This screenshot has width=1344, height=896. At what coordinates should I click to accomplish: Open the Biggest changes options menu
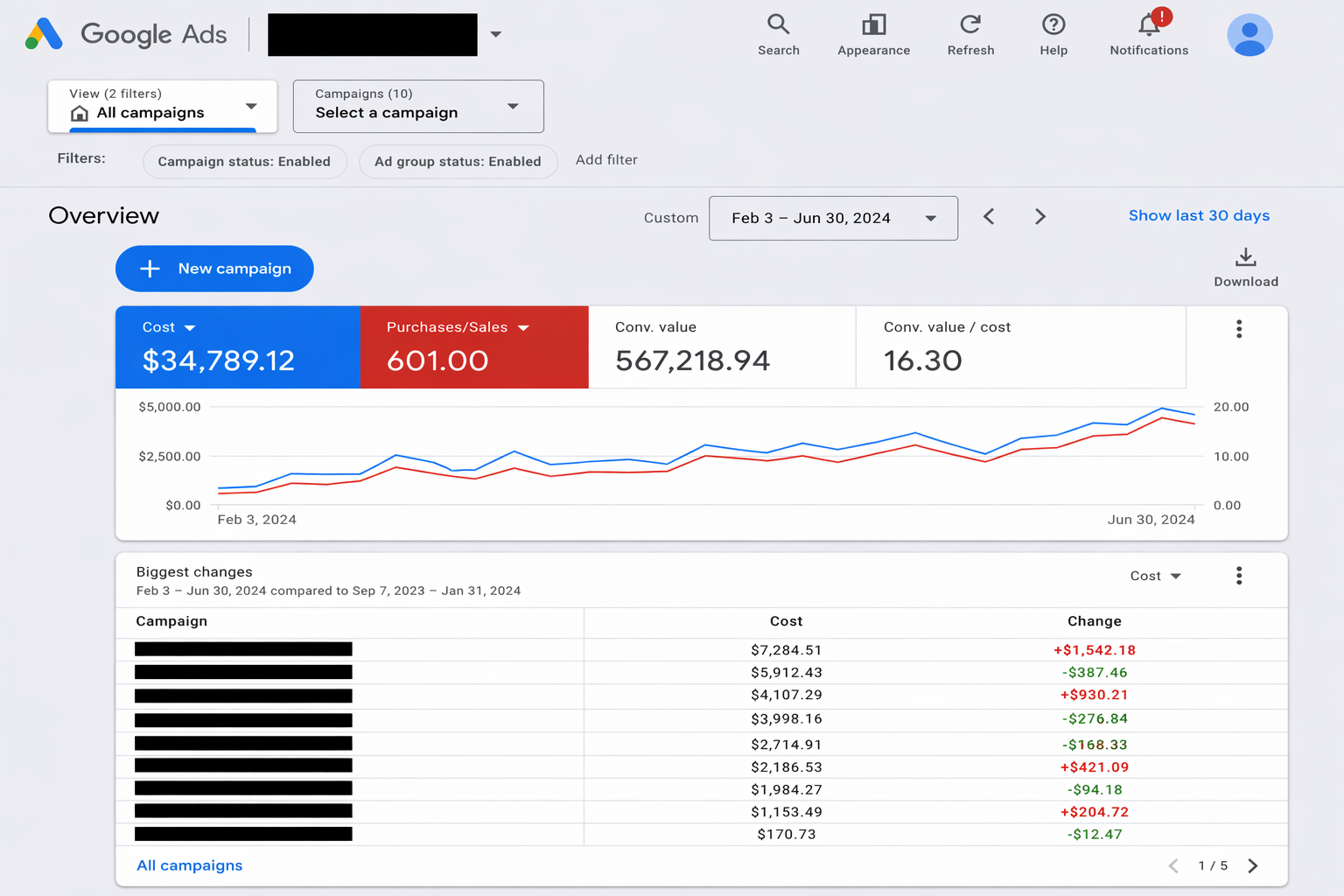1239,576
